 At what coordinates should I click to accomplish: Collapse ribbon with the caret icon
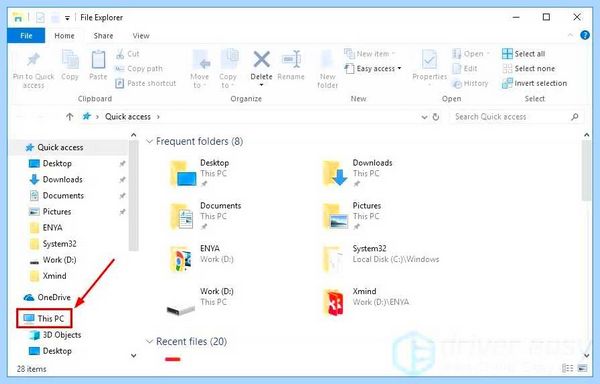point(570,36)
